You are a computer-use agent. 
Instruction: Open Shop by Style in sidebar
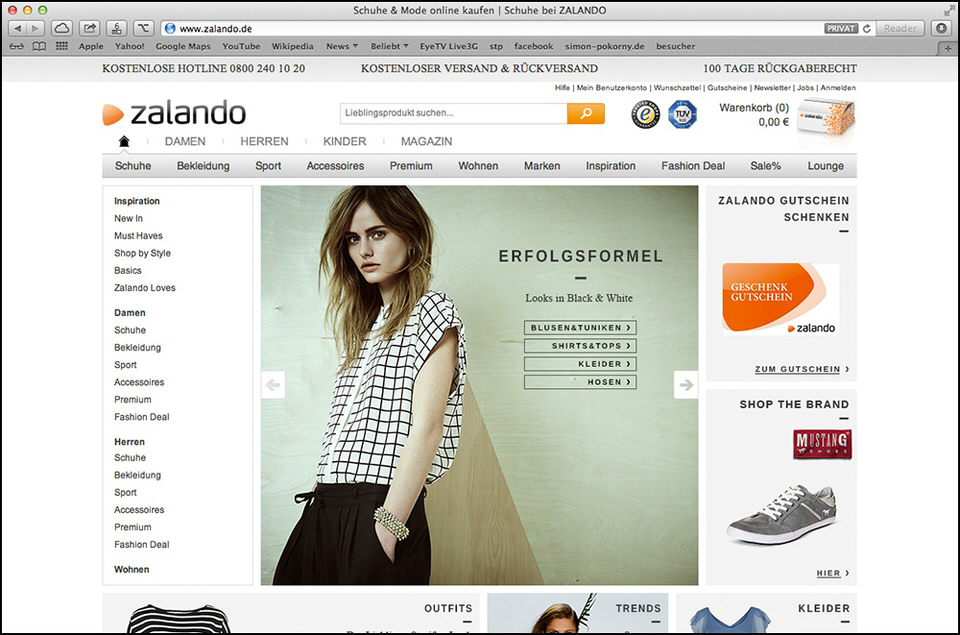pyautogui.click(x=143, y=254)
